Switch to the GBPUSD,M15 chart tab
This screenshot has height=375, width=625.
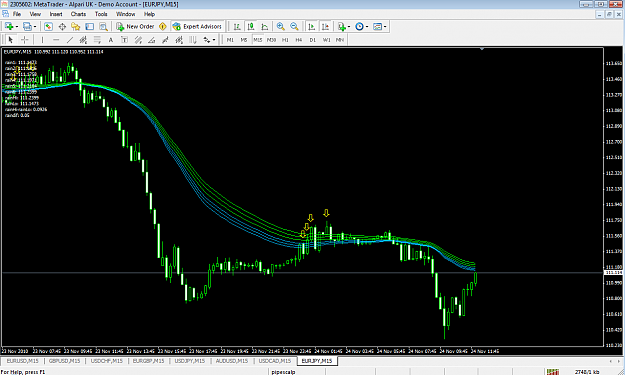click(64, 361)
